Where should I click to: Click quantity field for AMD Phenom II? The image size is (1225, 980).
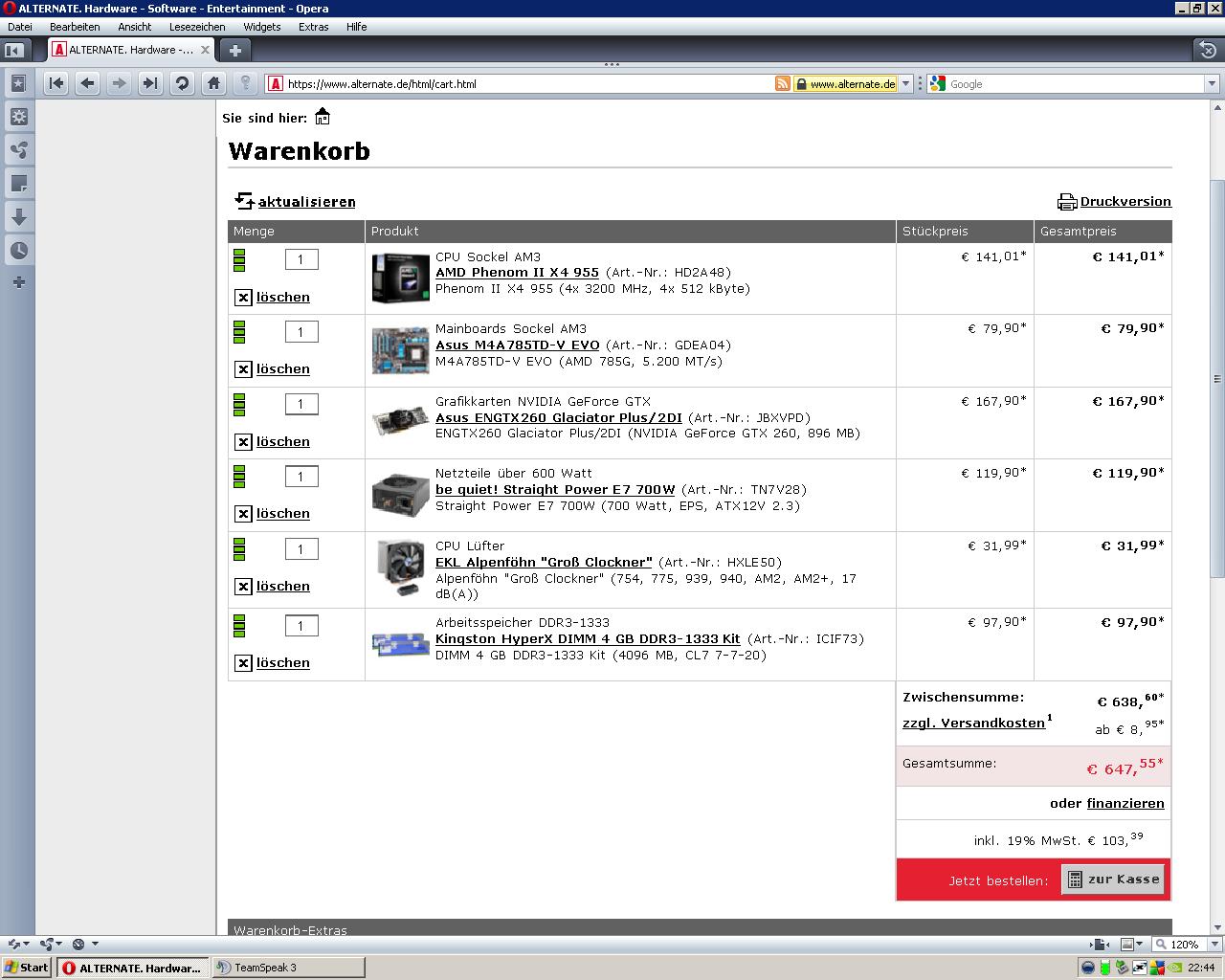pos(301,259)
